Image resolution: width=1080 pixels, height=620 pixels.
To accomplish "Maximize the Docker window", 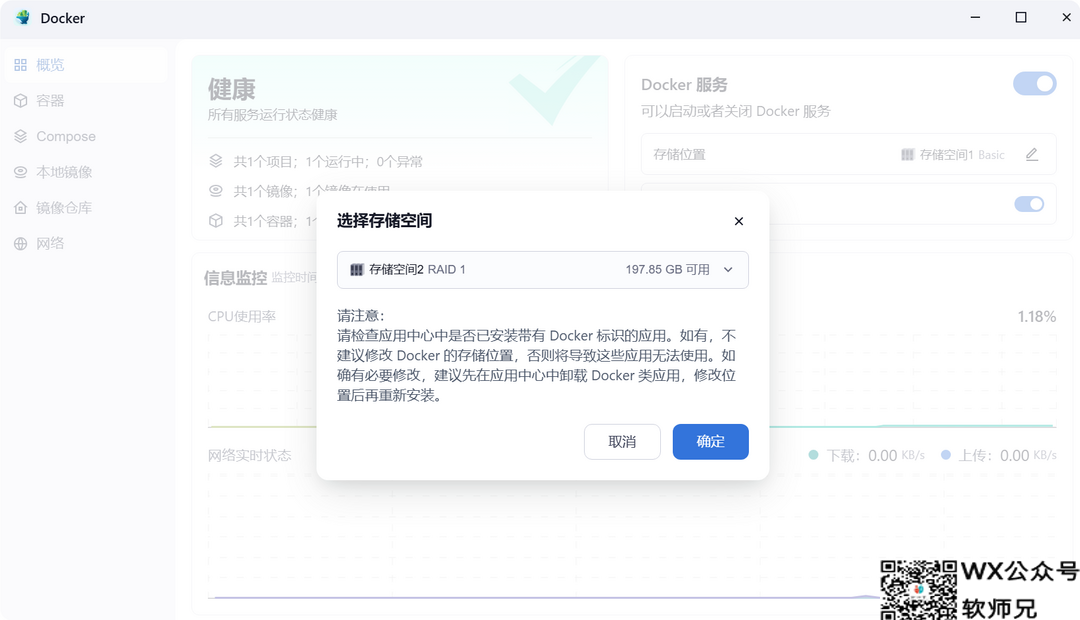I will click(x=1021, y=17).
